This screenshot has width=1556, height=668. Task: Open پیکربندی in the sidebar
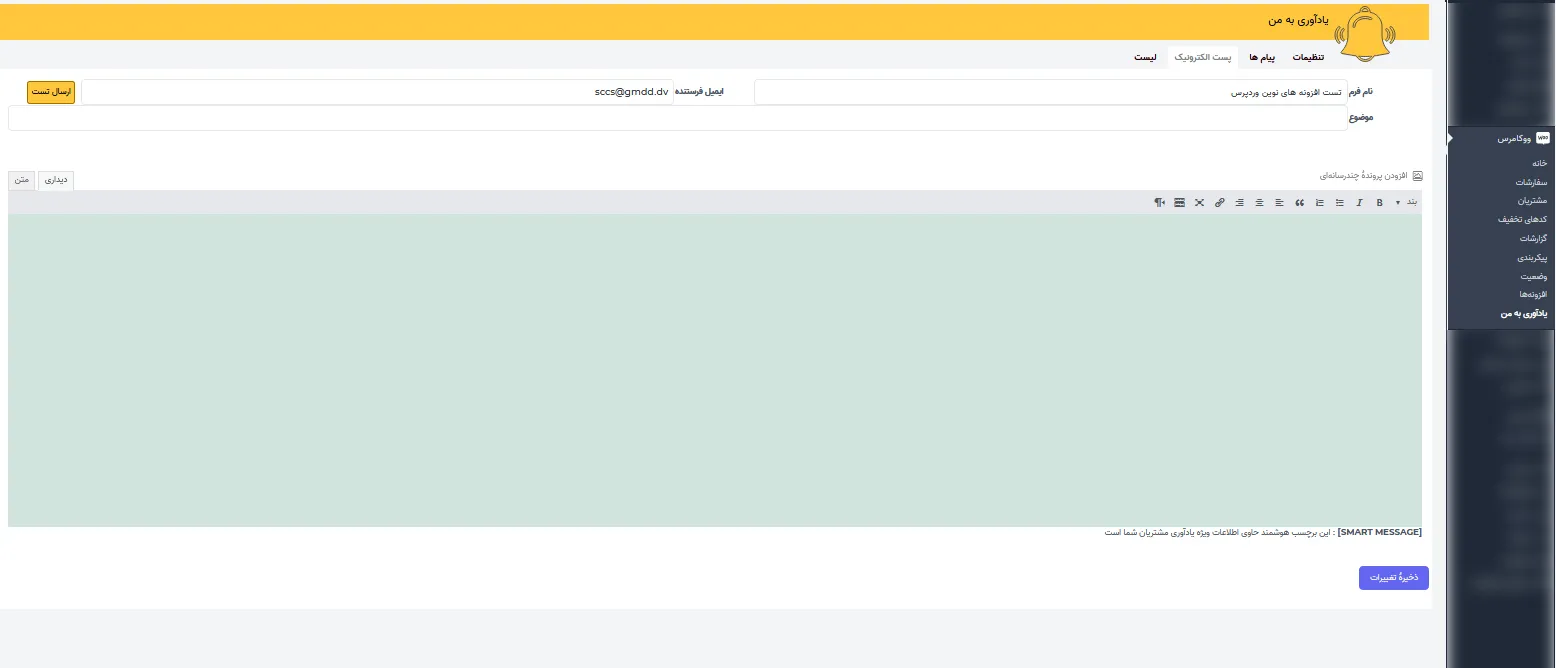1533,257
